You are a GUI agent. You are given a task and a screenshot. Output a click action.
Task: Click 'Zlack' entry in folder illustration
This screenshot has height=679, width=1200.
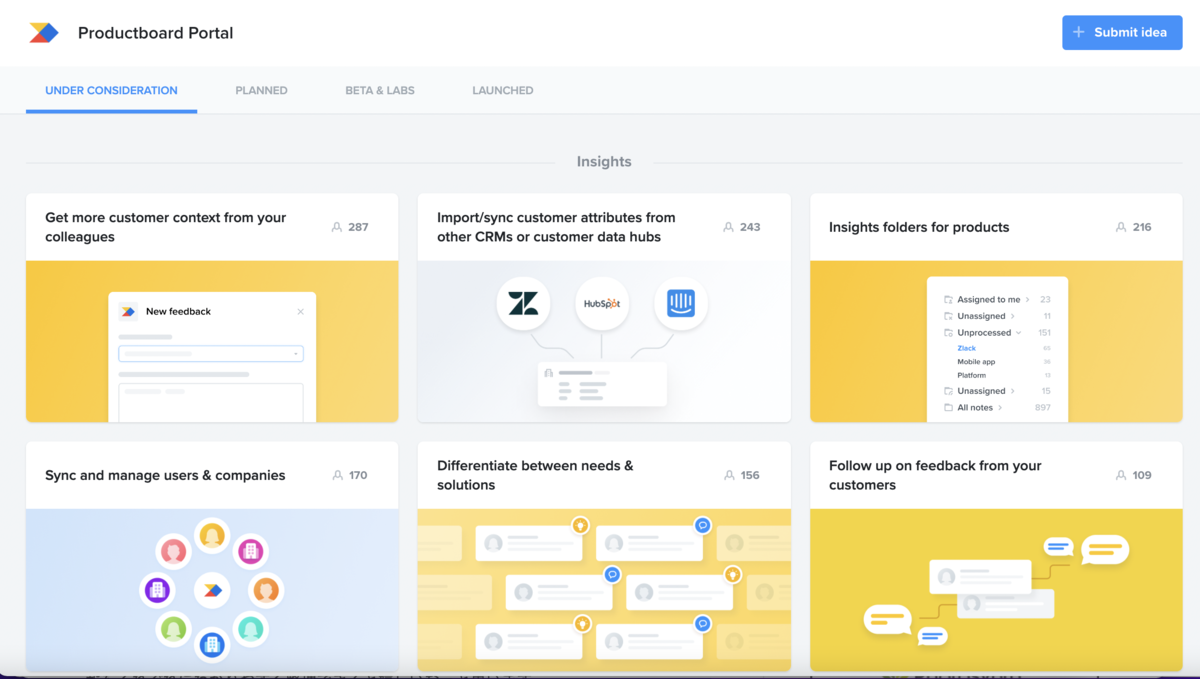966,348
